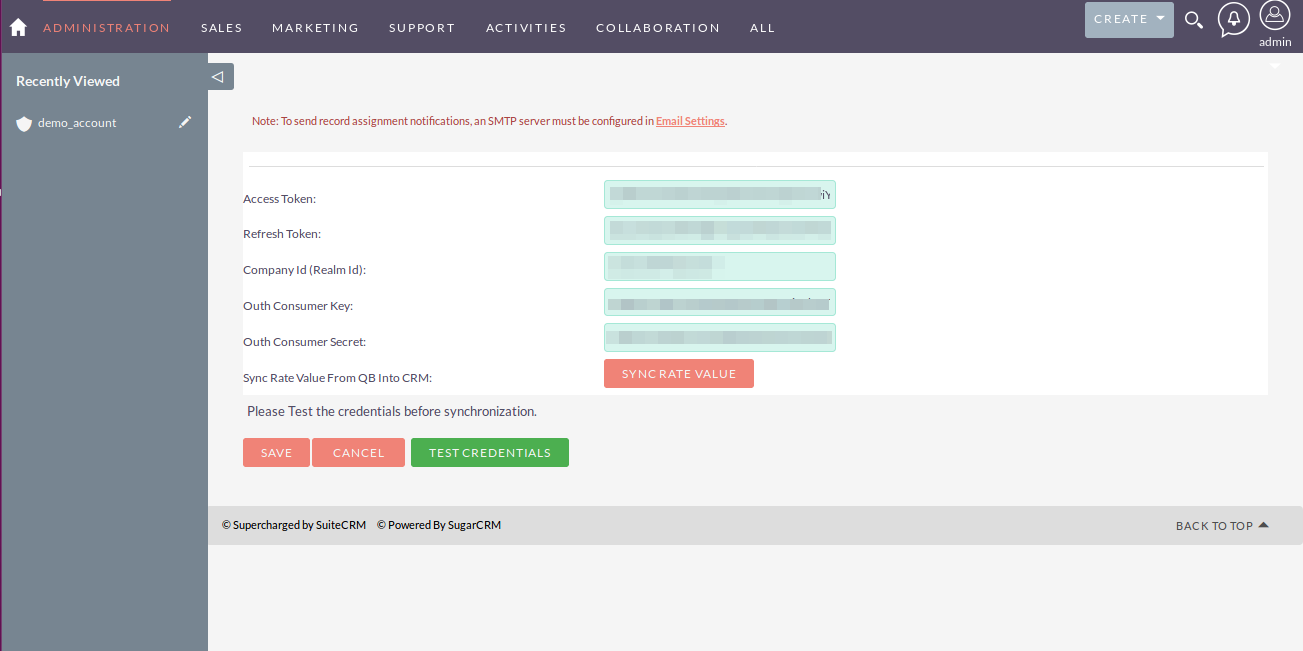The width and height of the screenshot is (1303, 651).
Task: Expand the Create dropdown
Action: (1129, 19)
